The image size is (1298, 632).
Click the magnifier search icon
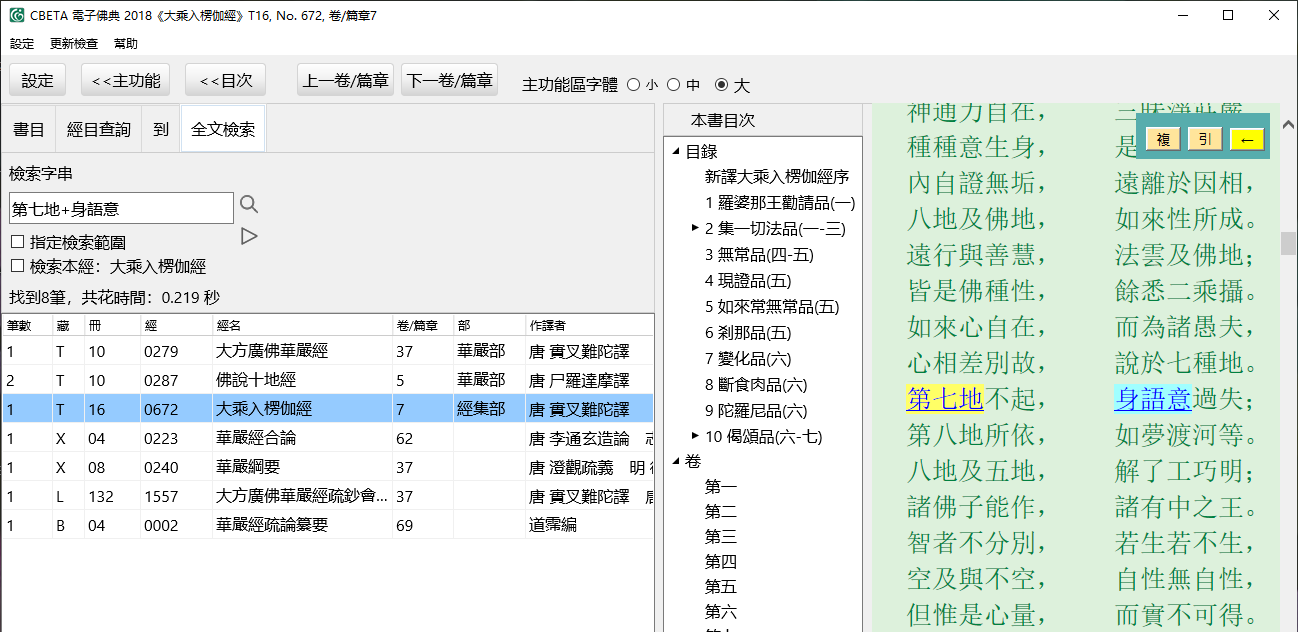249,205
